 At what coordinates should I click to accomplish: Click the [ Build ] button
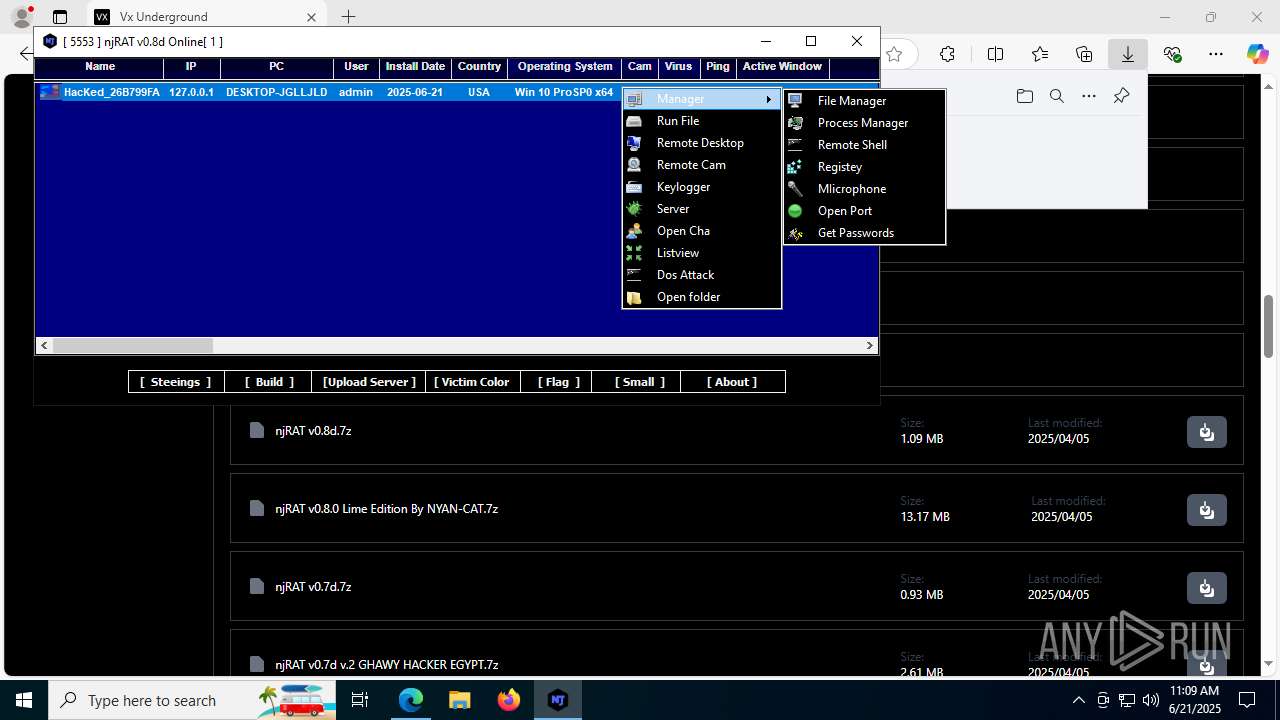pos(268,382)
